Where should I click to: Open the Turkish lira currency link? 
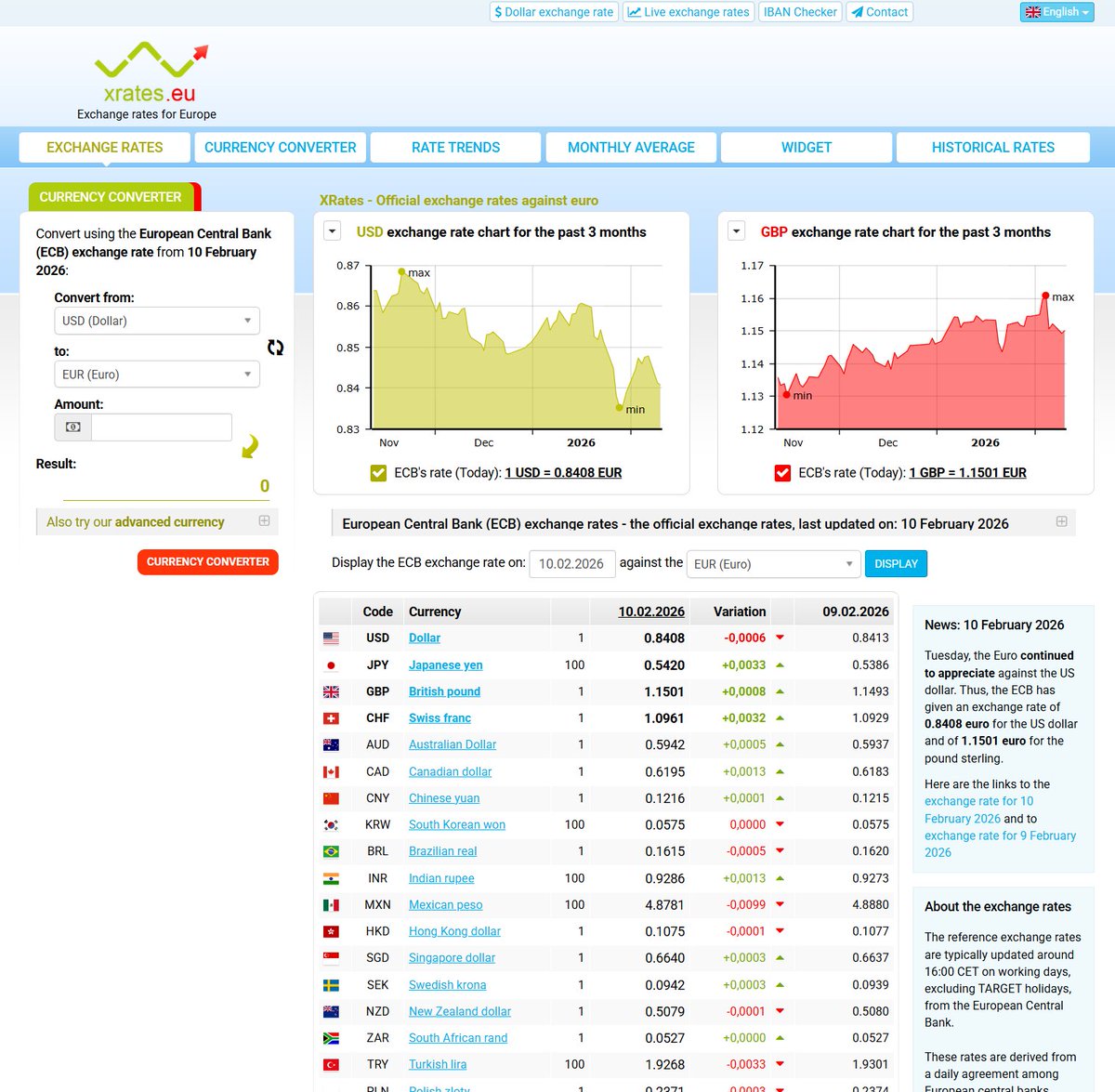438,1065
